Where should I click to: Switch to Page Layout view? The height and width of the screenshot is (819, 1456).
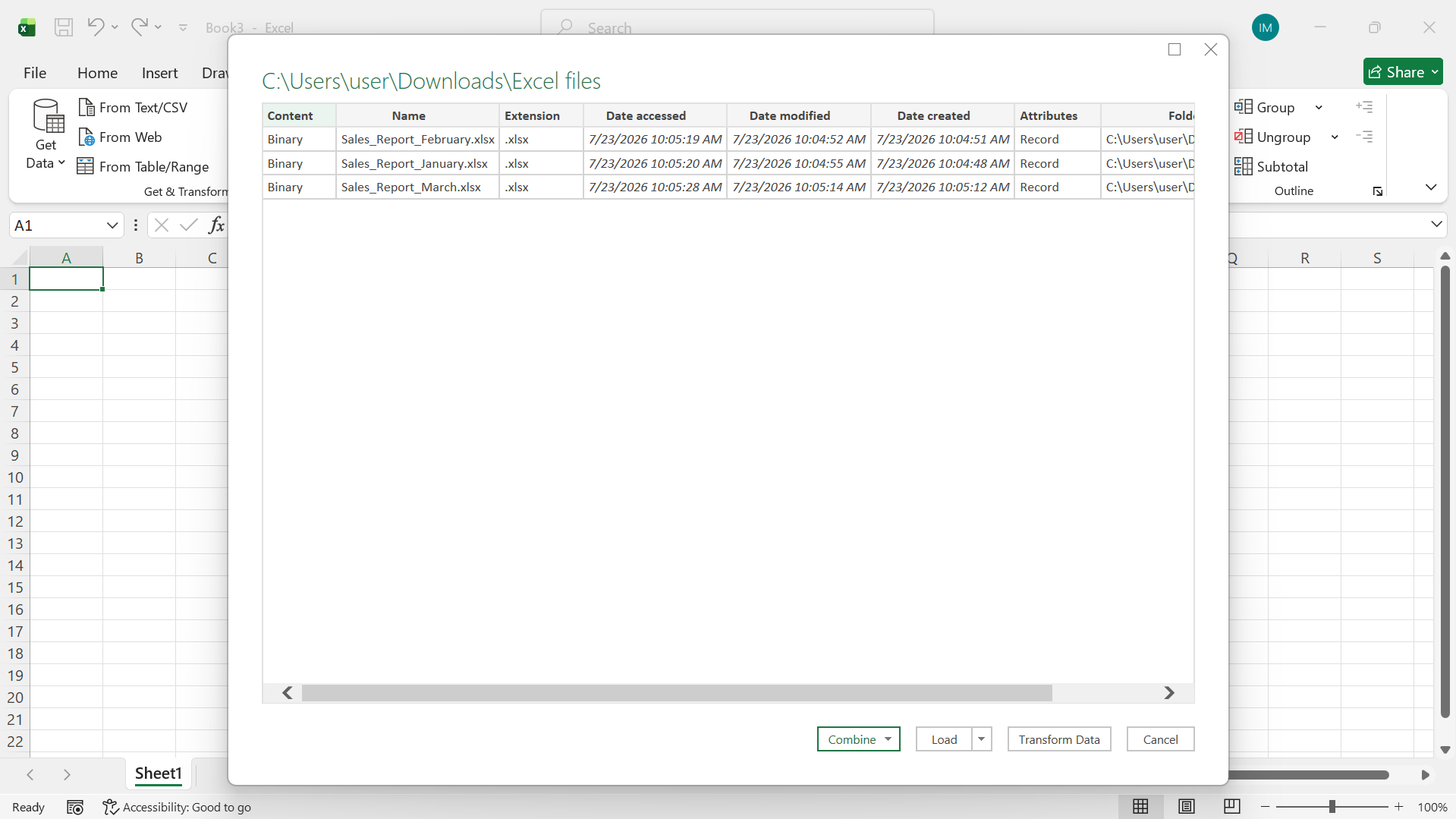[x=1187, y=807]
